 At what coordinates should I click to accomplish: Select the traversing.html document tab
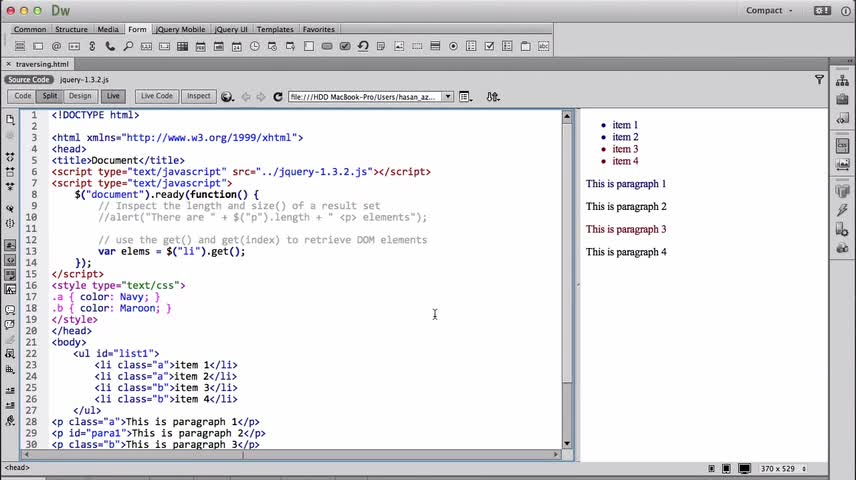(x=42, y=64)
